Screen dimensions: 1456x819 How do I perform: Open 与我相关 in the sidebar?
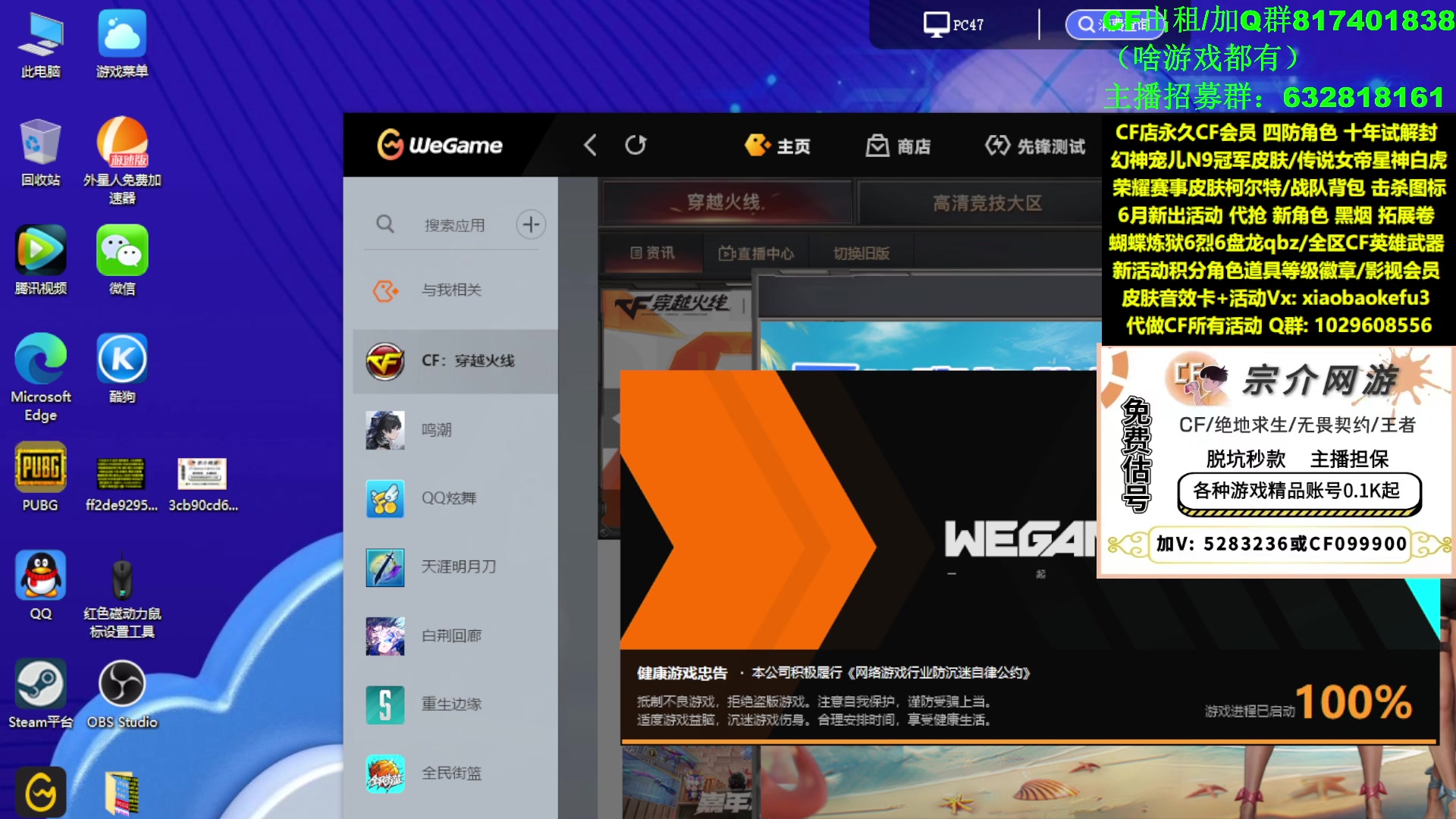pyautogui.click(x=455, y=290)
